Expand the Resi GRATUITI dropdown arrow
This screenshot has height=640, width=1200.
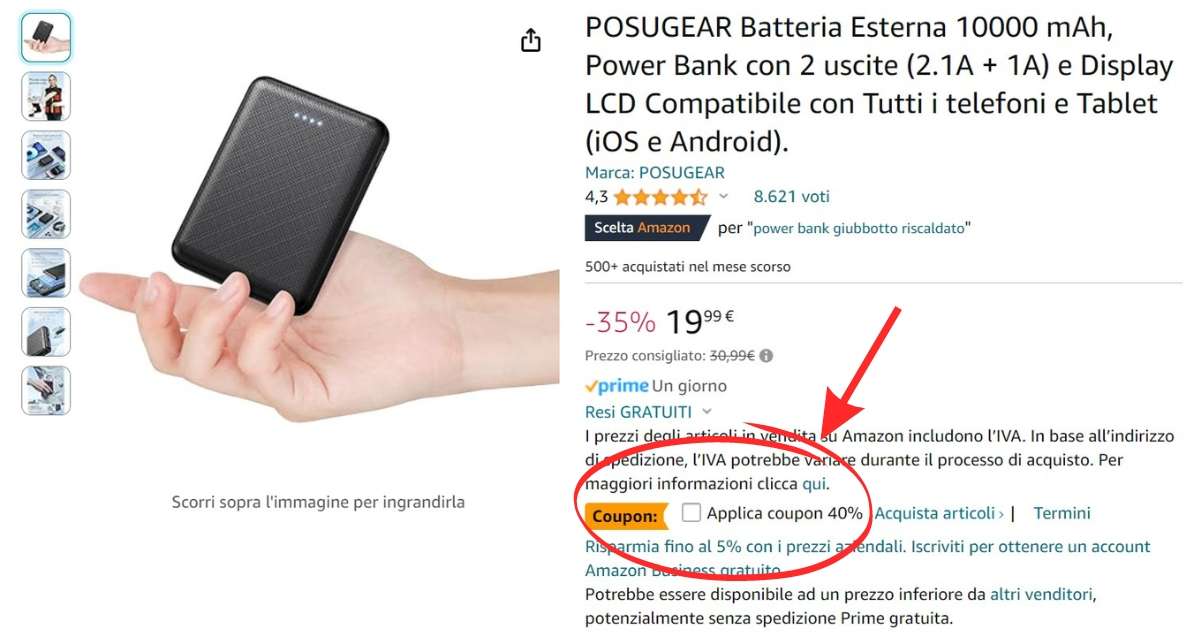tap(707, 412)
